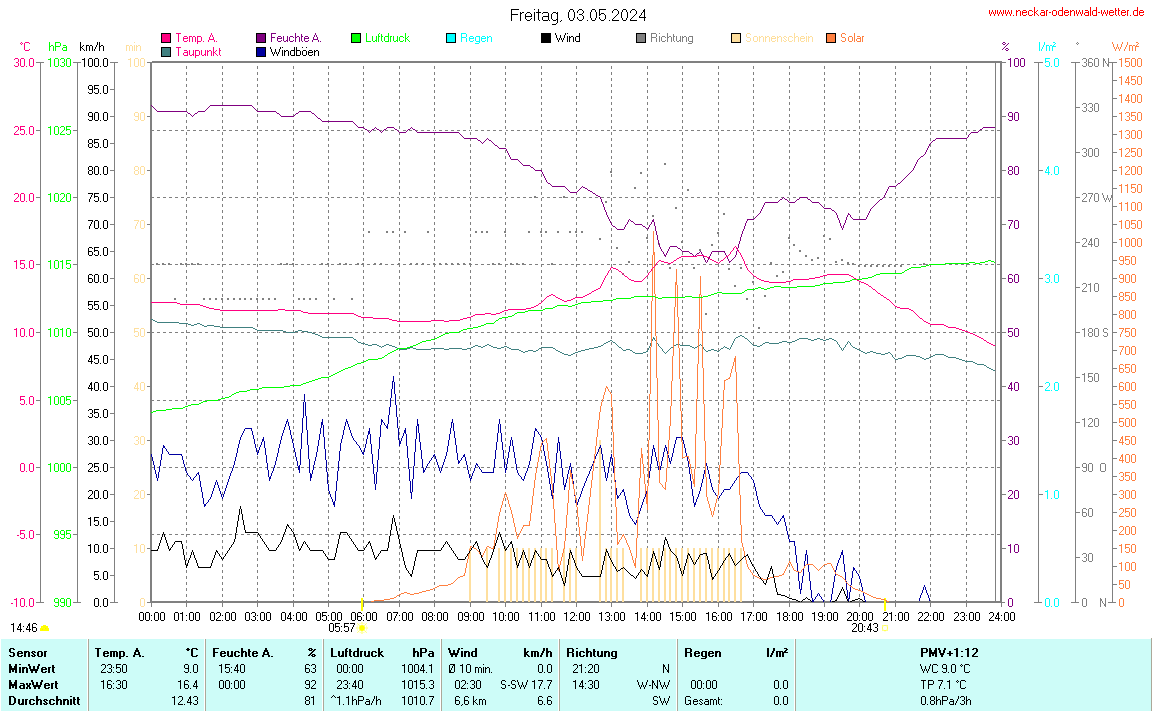Click the Sensor header in the table
The height and width of the screenshot is (711, 1152).
[27, 652]
